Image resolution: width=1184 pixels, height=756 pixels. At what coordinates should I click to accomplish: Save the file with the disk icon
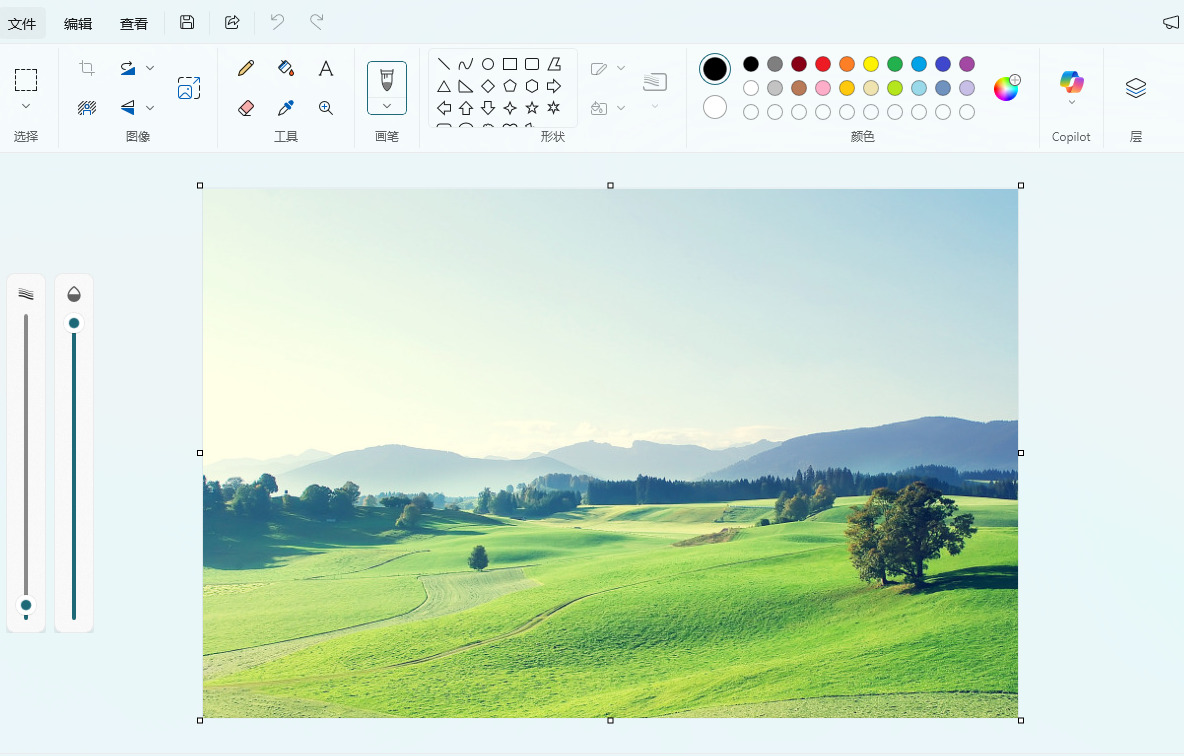(x=187, y=23)
